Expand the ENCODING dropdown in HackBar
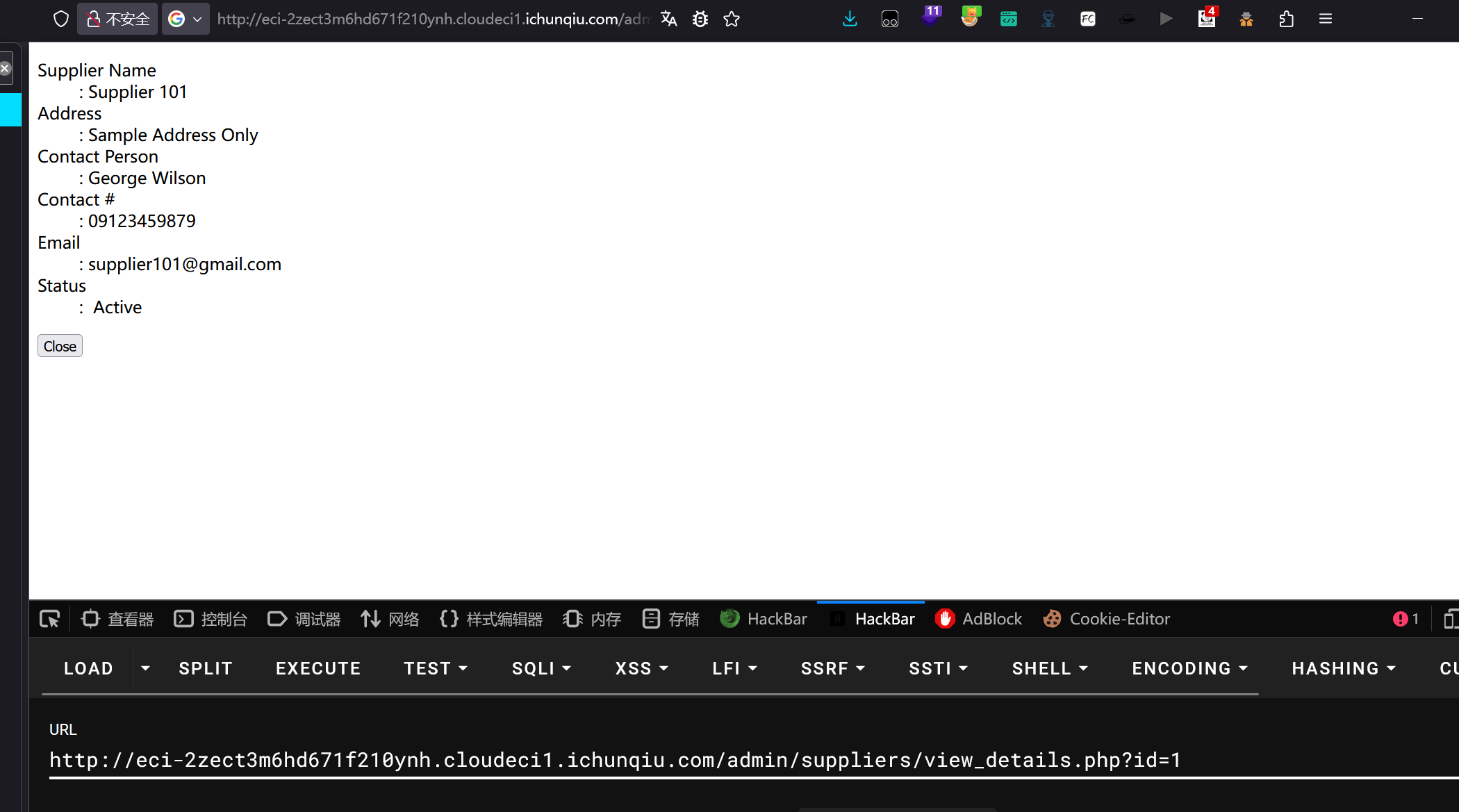This screenshot has width=1459, height=812. pyautogui.click(x=1189, y=668)
